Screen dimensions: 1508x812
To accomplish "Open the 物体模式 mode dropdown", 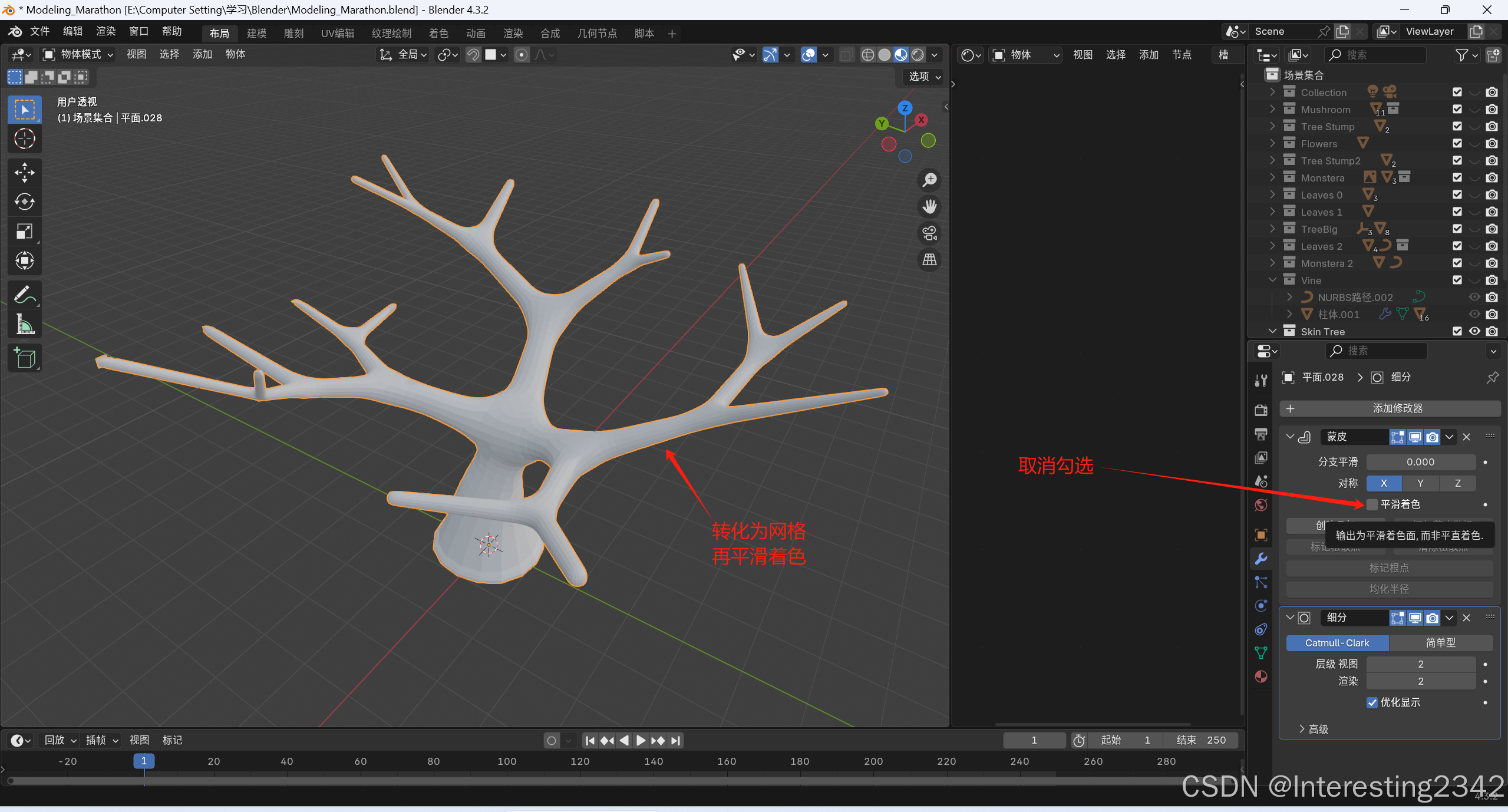I will tap(78, 54).
